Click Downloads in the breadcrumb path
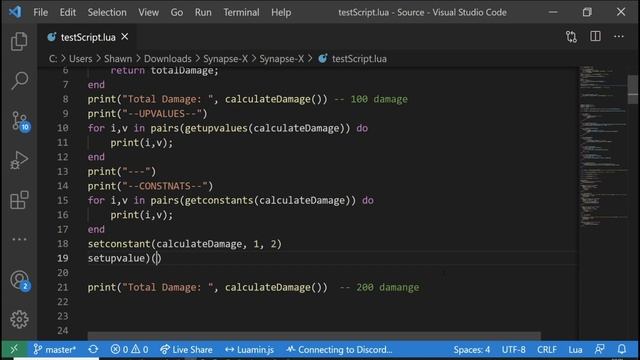The height and width of the screenshot is (360, 640). click(168, 59)
